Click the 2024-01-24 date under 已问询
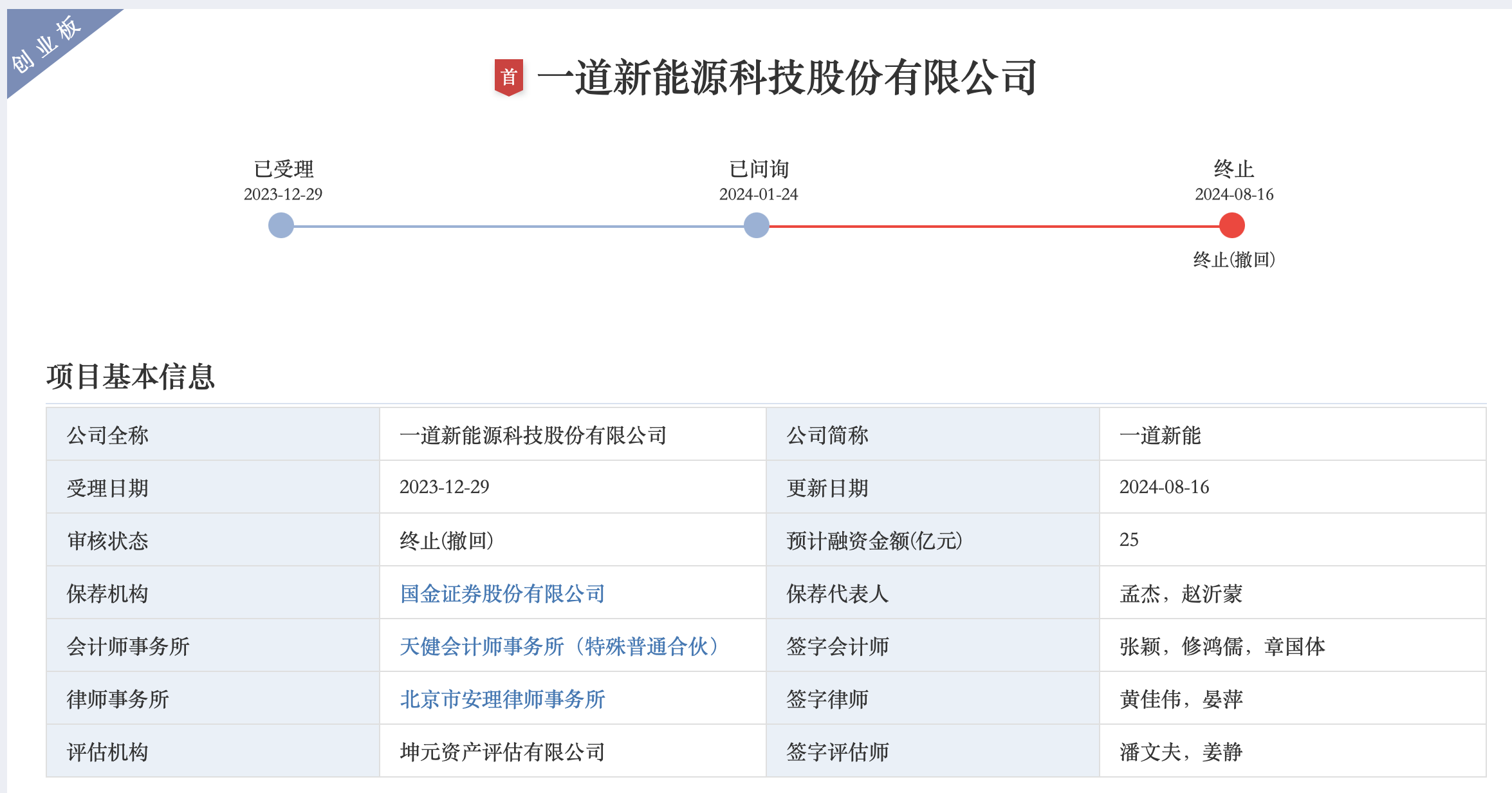The width and height of the screenshot is (1512, 793). (x=758, y=194)
